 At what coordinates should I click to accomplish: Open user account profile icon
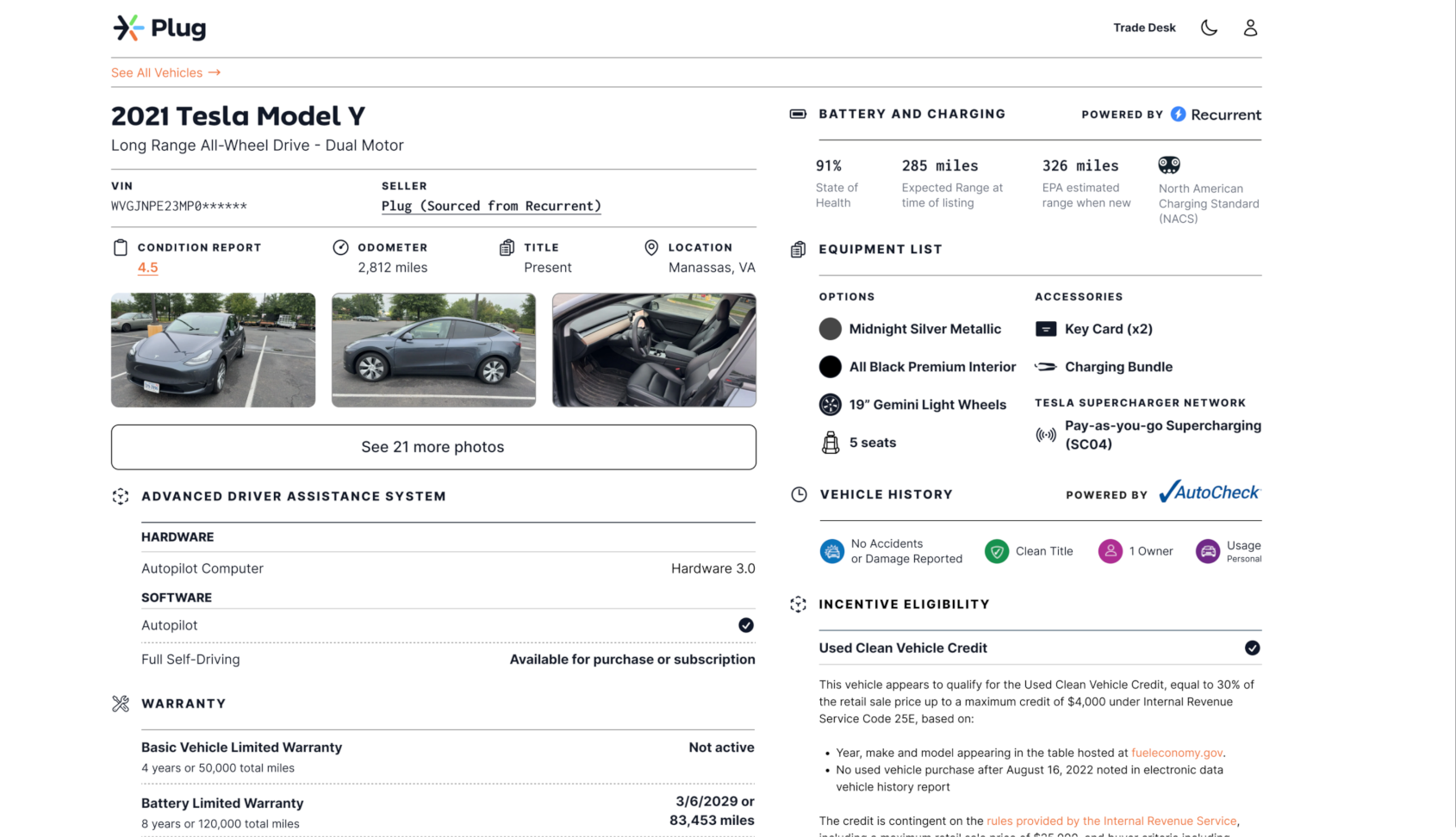coord(1250,28)
